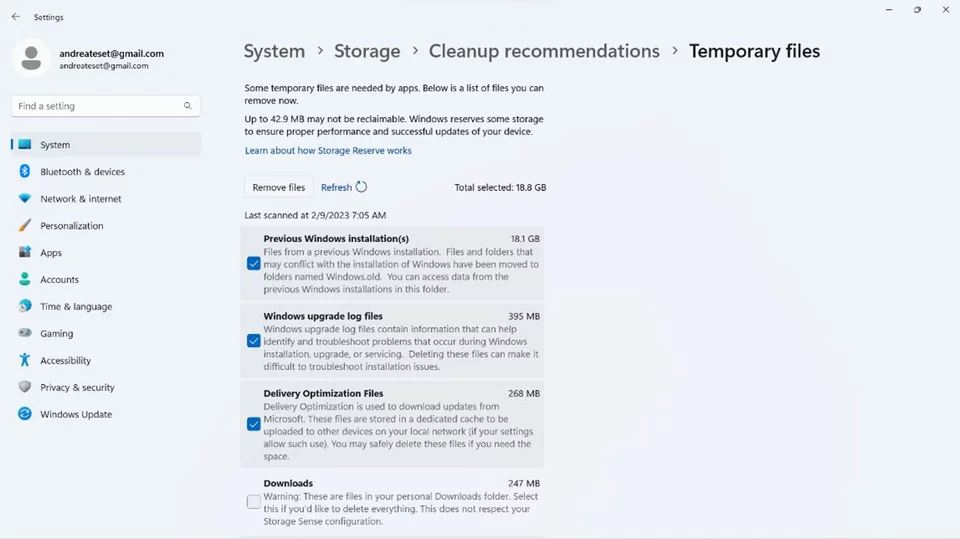This screenshot has width=960, height=539.
Task: Click the Find a setting search box
Action: [x=105, y=106]
